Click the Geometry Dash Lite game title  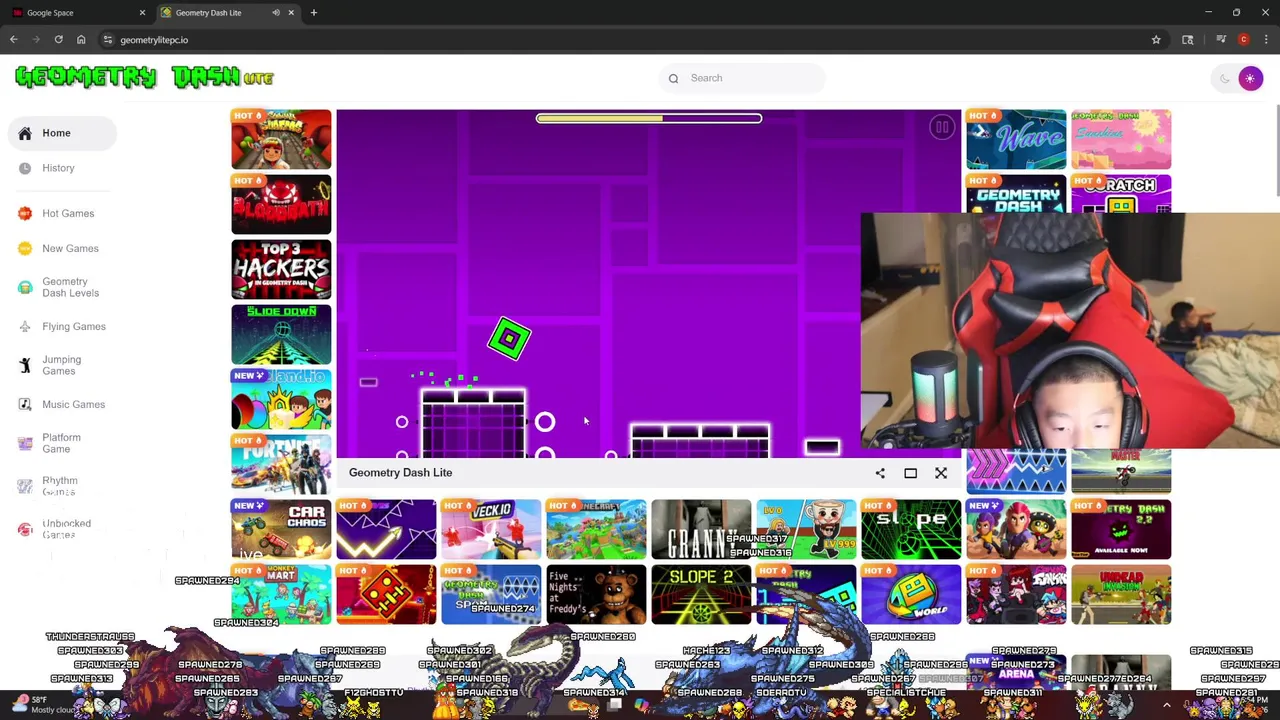[x=400, y=472]
